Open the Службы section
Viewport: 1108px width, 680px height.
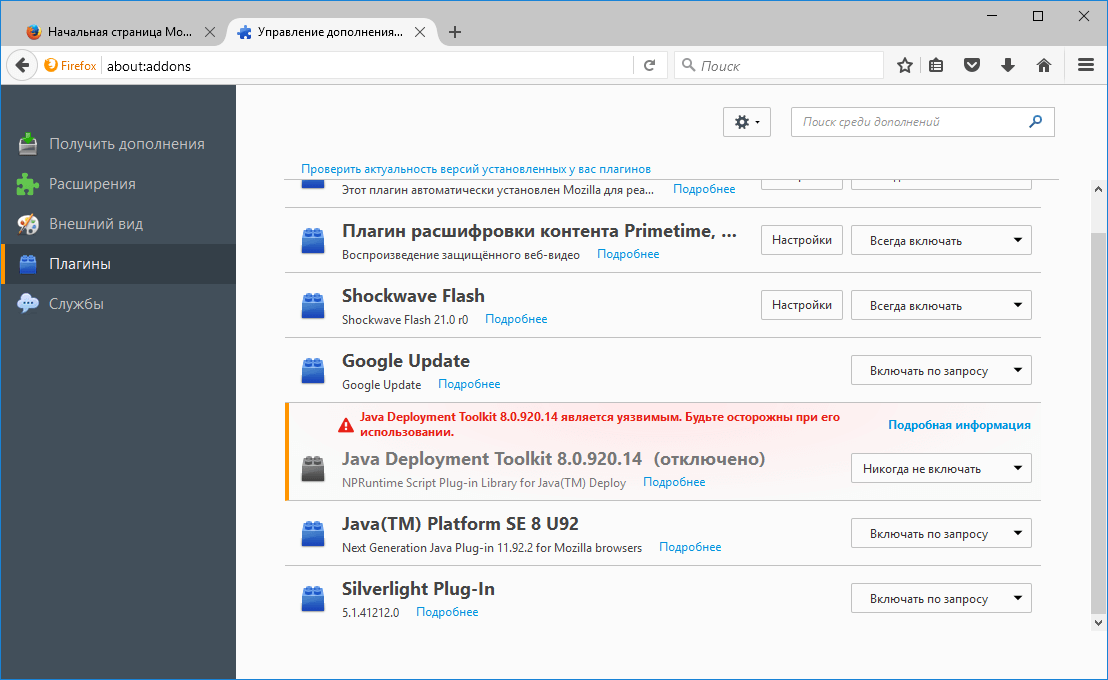(87, 303)
